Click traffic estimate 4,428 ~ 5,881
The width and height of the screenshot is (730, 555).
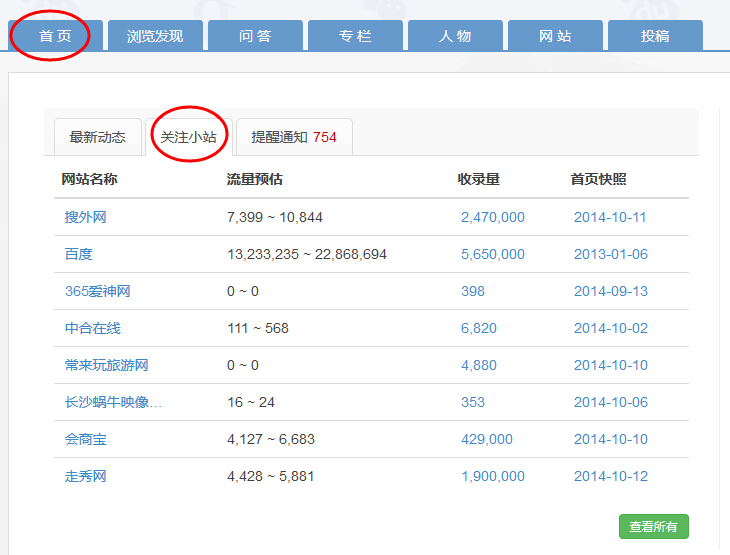(x=270, y=476)
